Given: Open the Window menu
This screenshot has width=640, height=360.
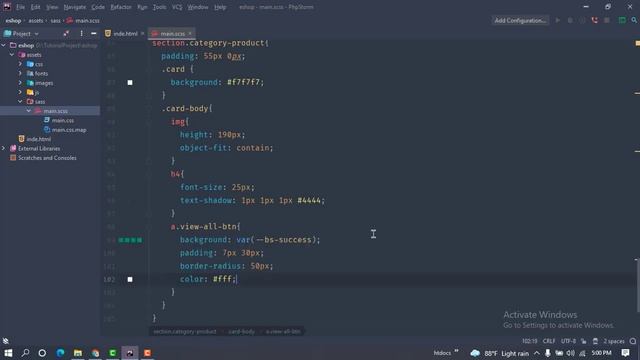Looking at the screenshot, I should point(198,7).
